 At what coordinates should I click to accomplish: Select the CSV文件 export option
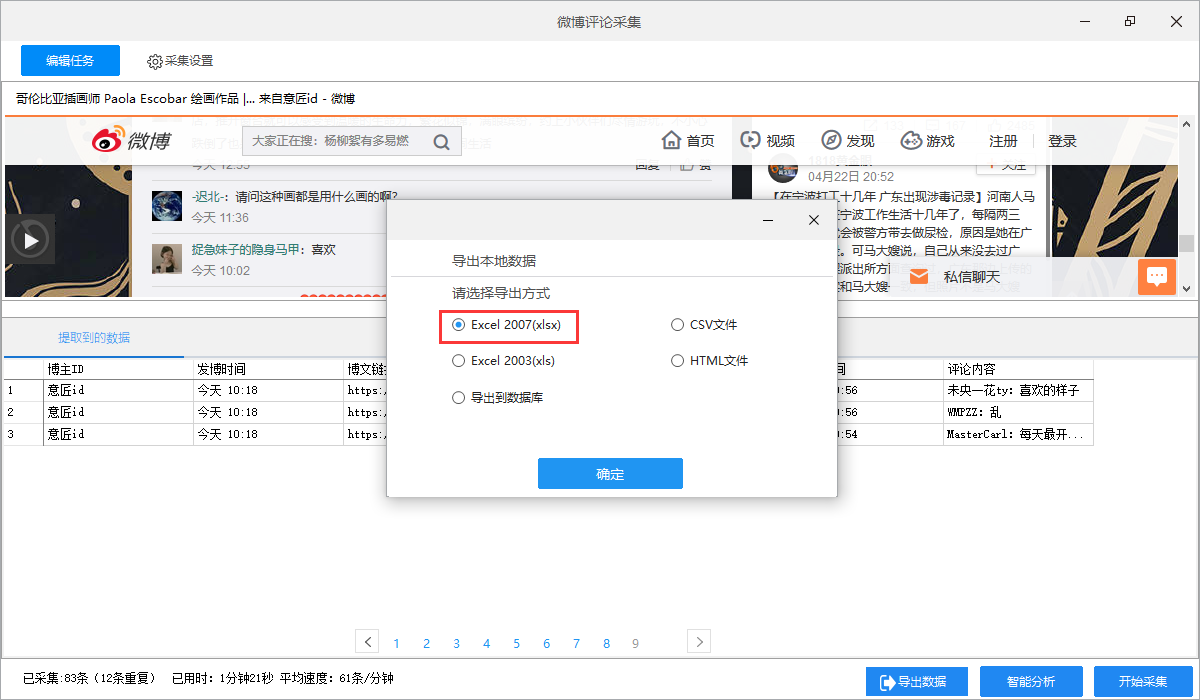(x=704, y=325)
